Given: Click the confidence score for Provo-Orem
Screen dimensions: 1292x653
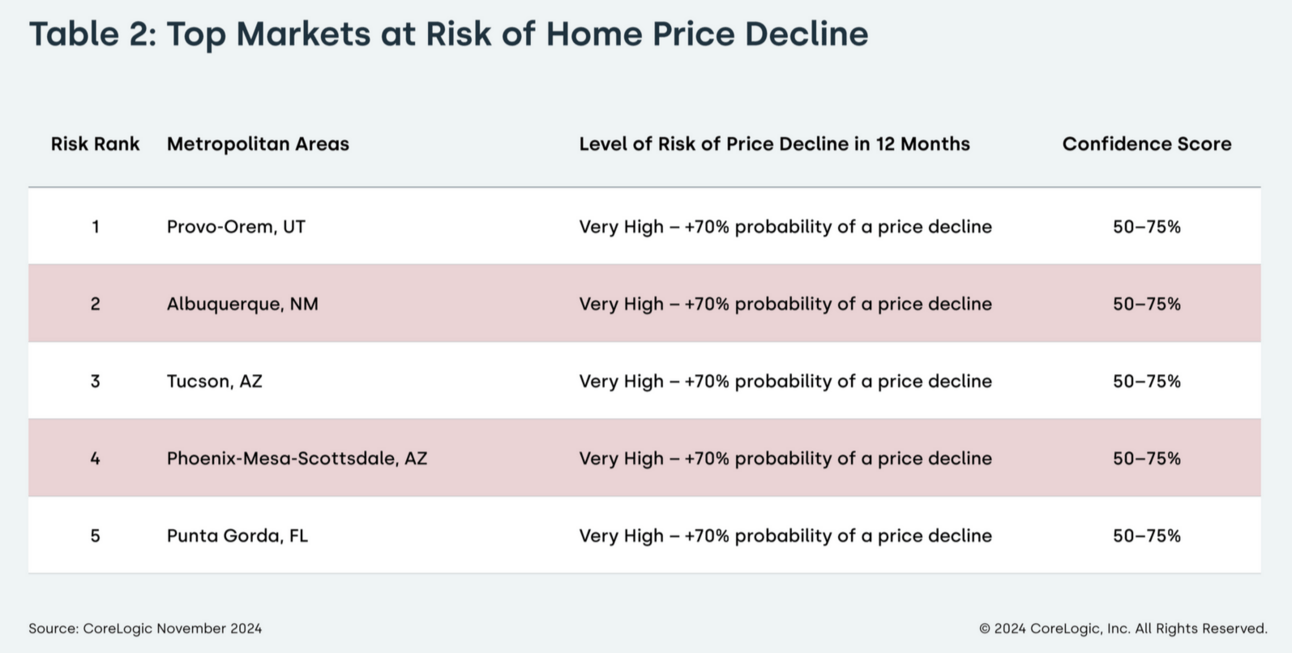Looking at the screenshot, I should coord(1146,227).
